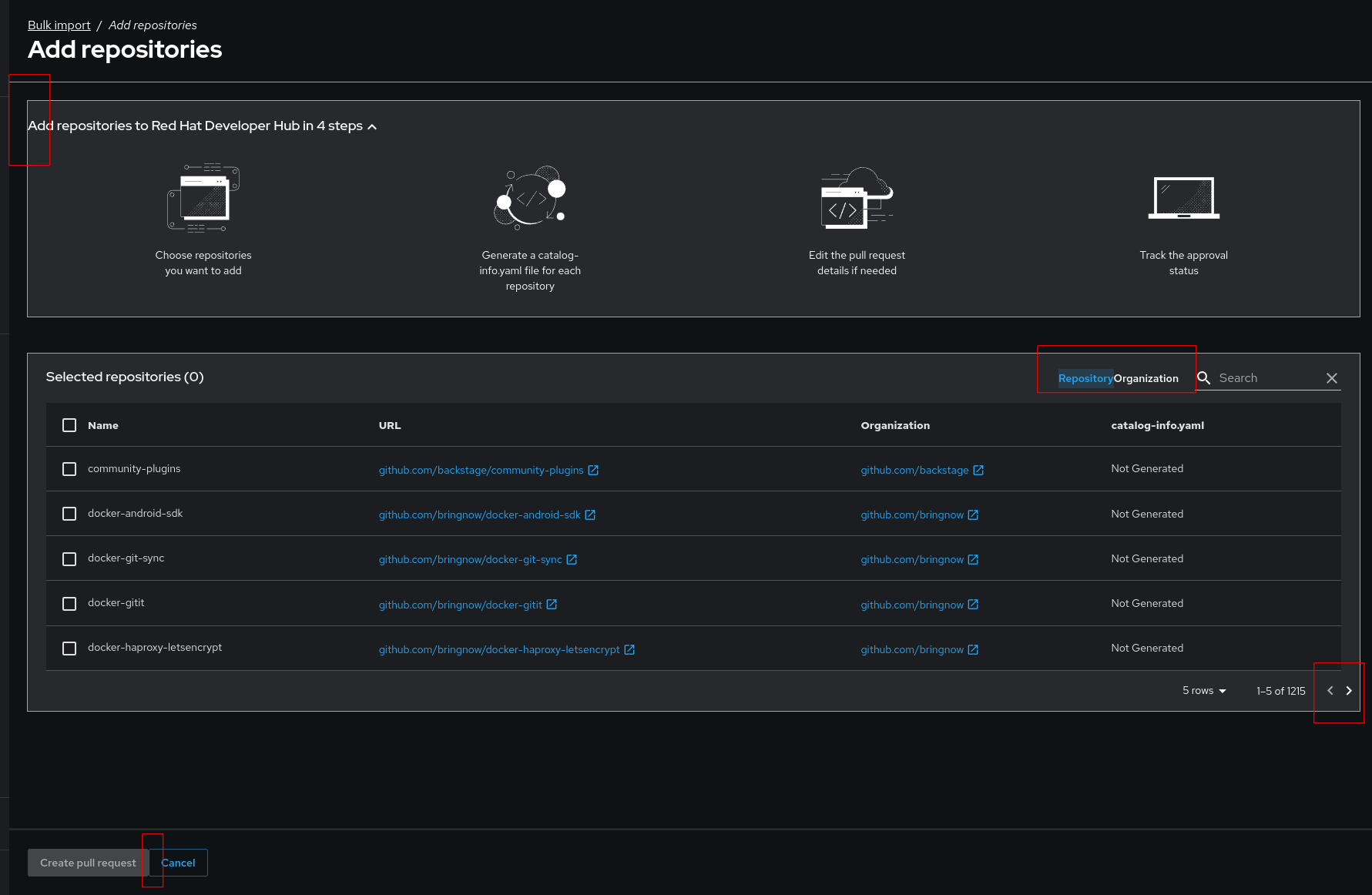
Task: Open the Bulk import breadcrumb link
Action: click(59, 25)
